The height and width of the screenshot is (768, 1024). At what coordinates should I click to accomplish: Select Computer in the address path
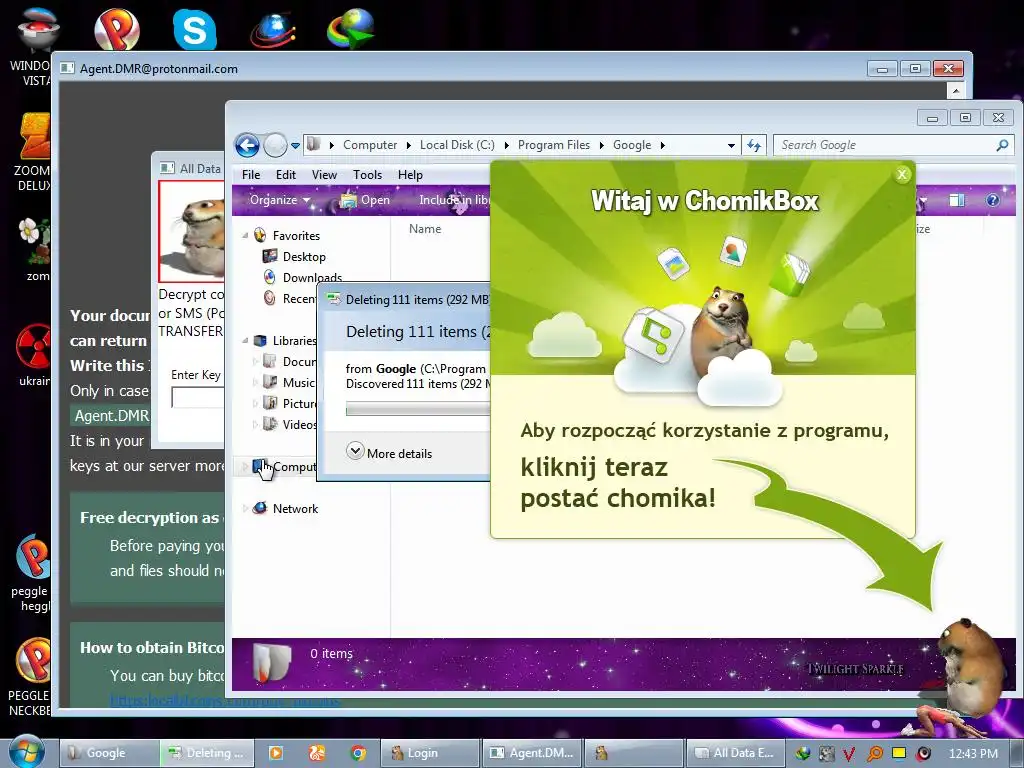pyautogui.click(x=370, y=145)
